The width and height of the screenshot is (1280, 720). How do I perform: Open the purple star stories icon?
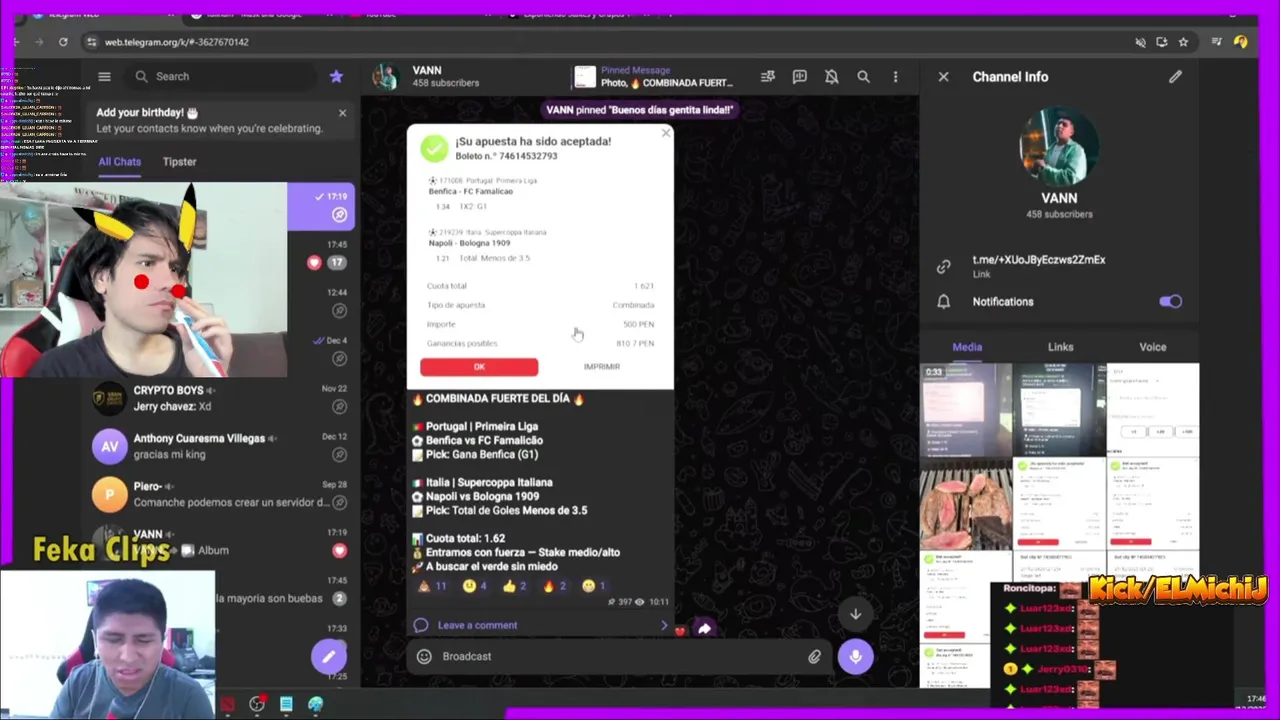(x=336, y=76)
